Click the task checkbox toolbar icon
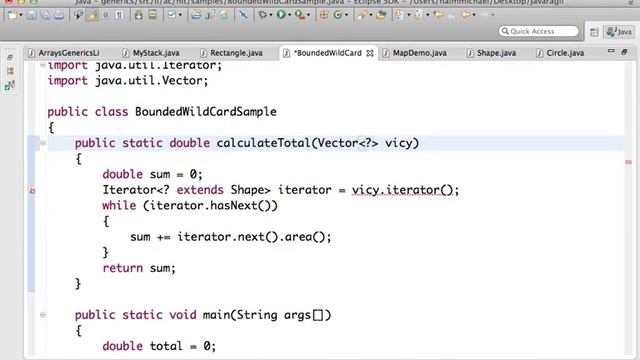640x360 pixels. 171,15
